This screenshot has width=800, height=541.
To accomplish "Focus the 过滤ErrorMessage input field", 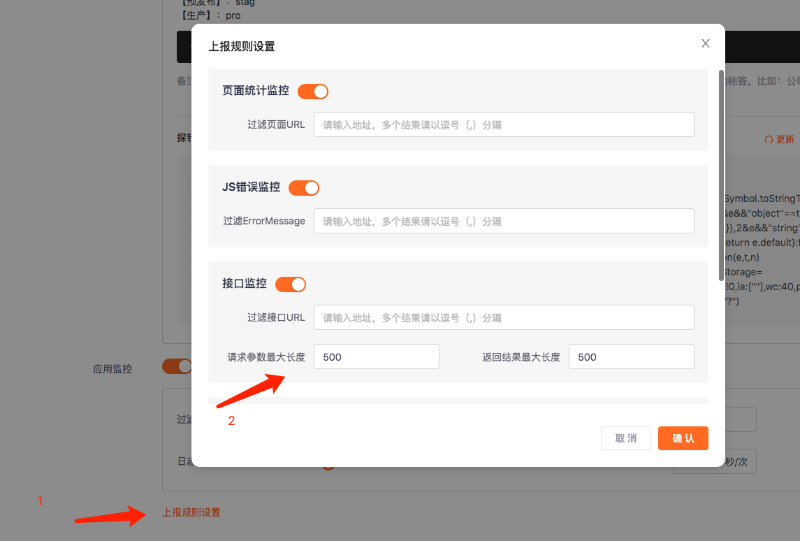I will click(504, 221).
